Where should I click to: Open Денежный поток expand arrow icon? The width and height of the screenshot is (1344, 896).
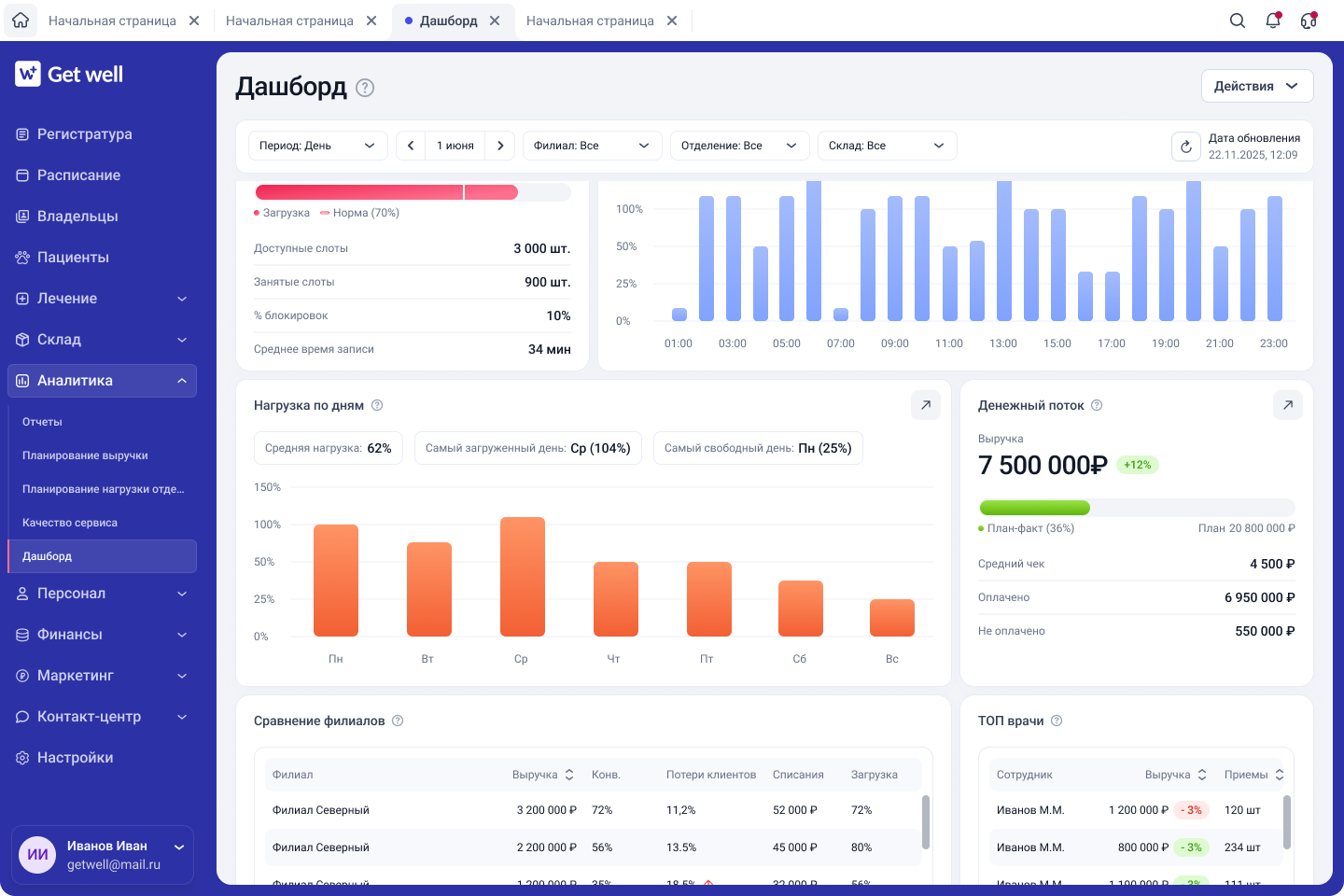tap(1288, 405)
